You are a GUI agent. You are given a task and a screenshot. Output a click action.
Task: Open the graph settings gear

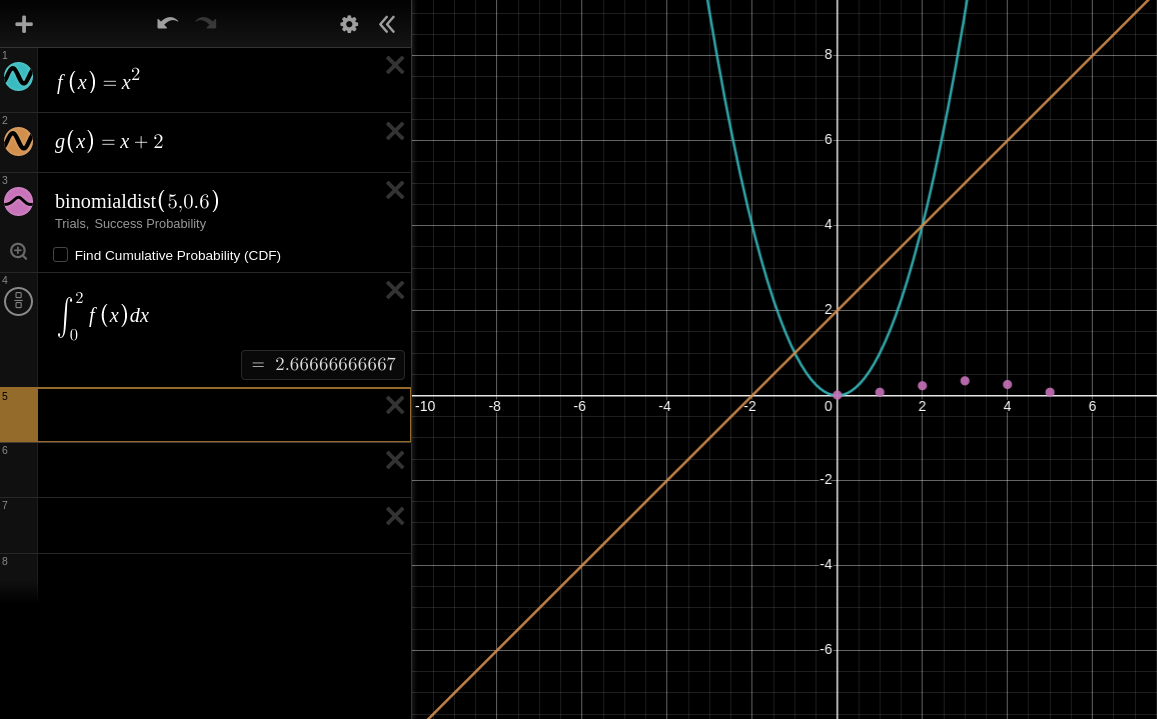(349, 24)
